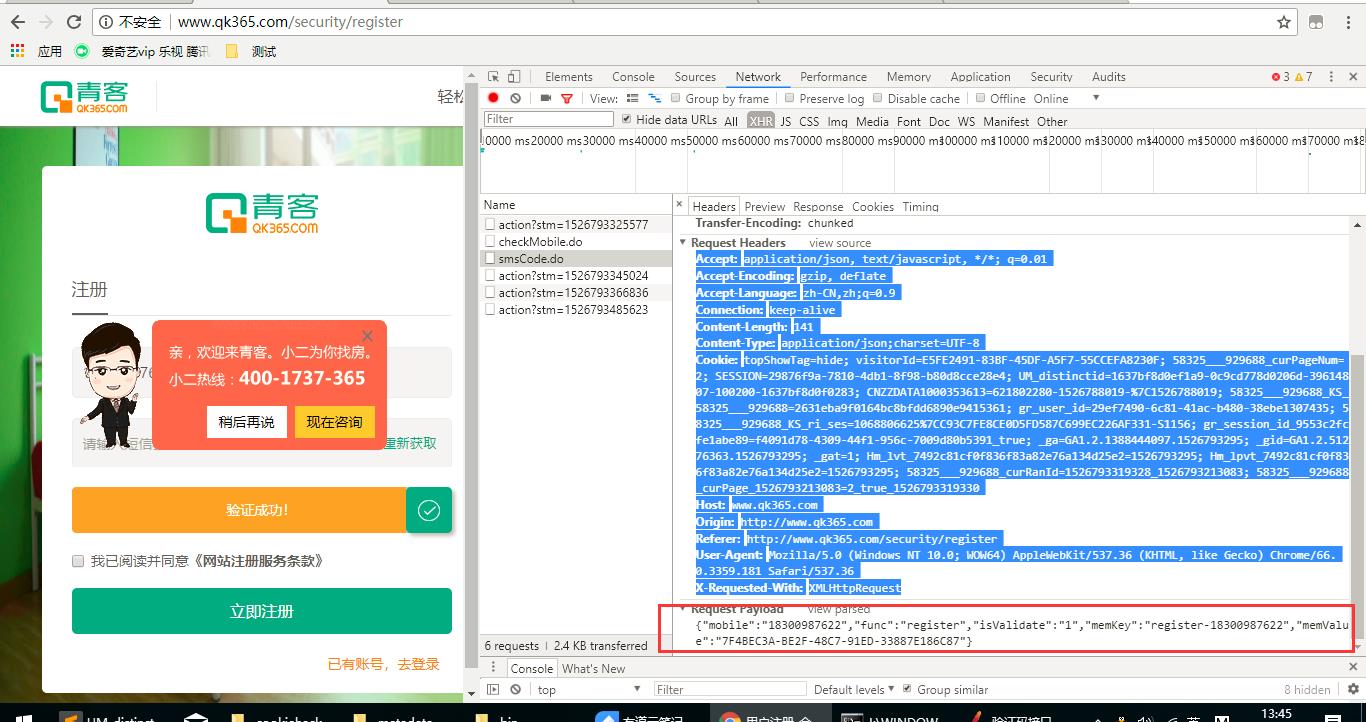
Task: Open Chrome apps shortcut icon
Action: pos(17,51)
